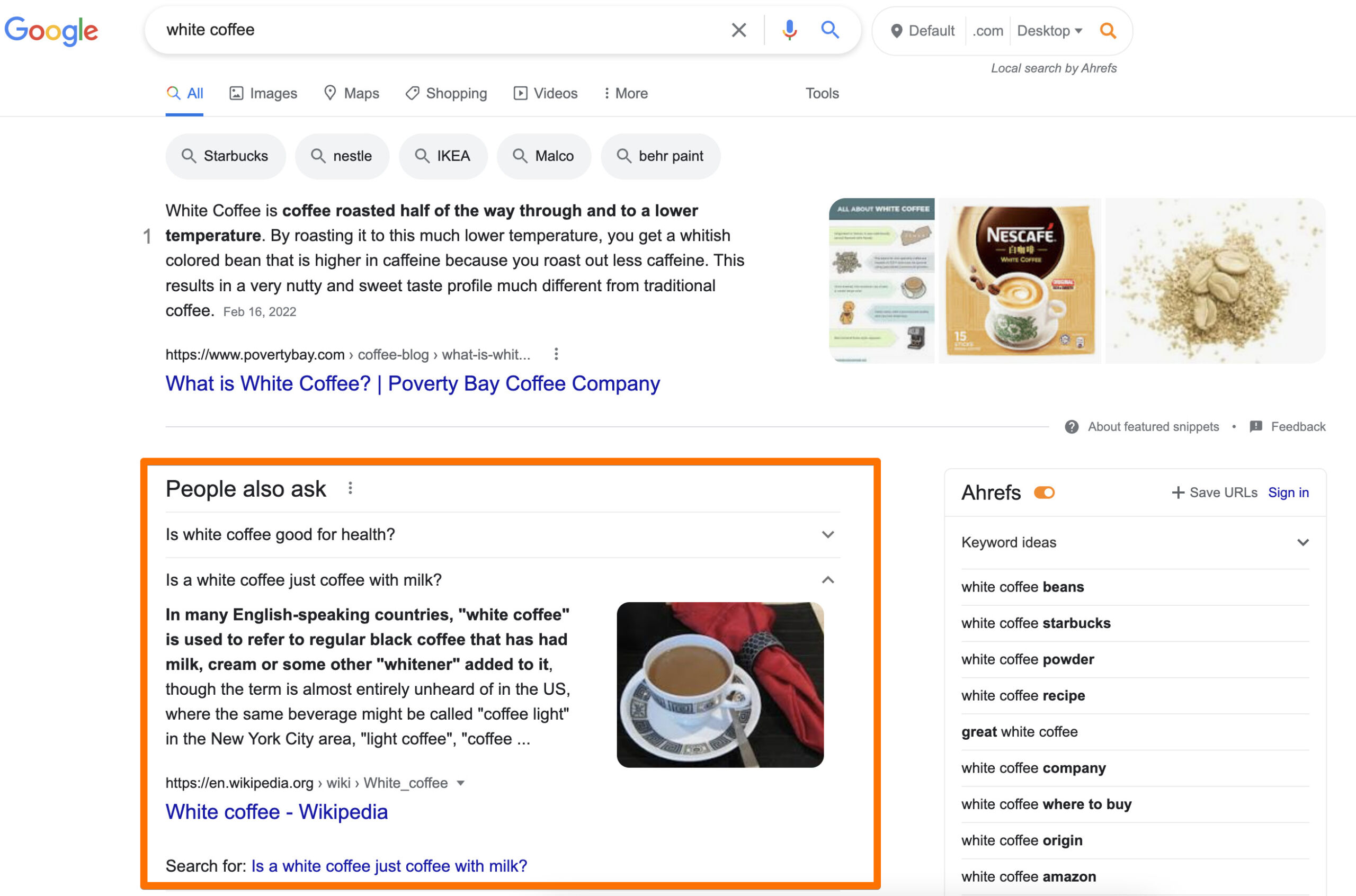Open People also ask three-dot options

[x=350, y=489]
